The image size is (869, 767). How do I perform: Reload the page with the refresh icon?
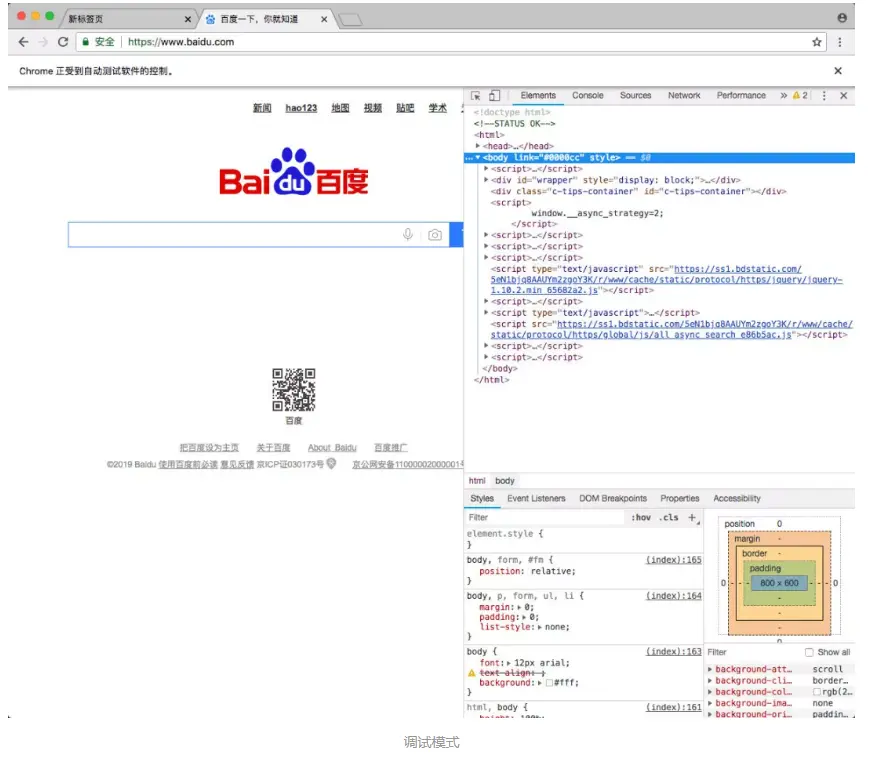pyautogui.click(x=63, y=42)
